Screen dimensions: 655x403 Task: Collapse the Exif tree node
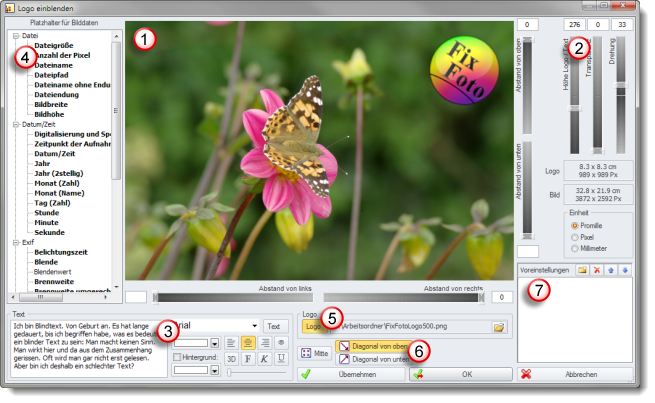point(16,243)
